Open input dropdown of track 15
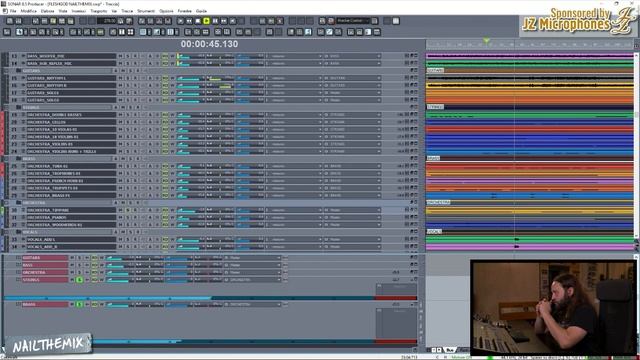Image resolution: width=640 pixels, height=360 pixels. 320,78
